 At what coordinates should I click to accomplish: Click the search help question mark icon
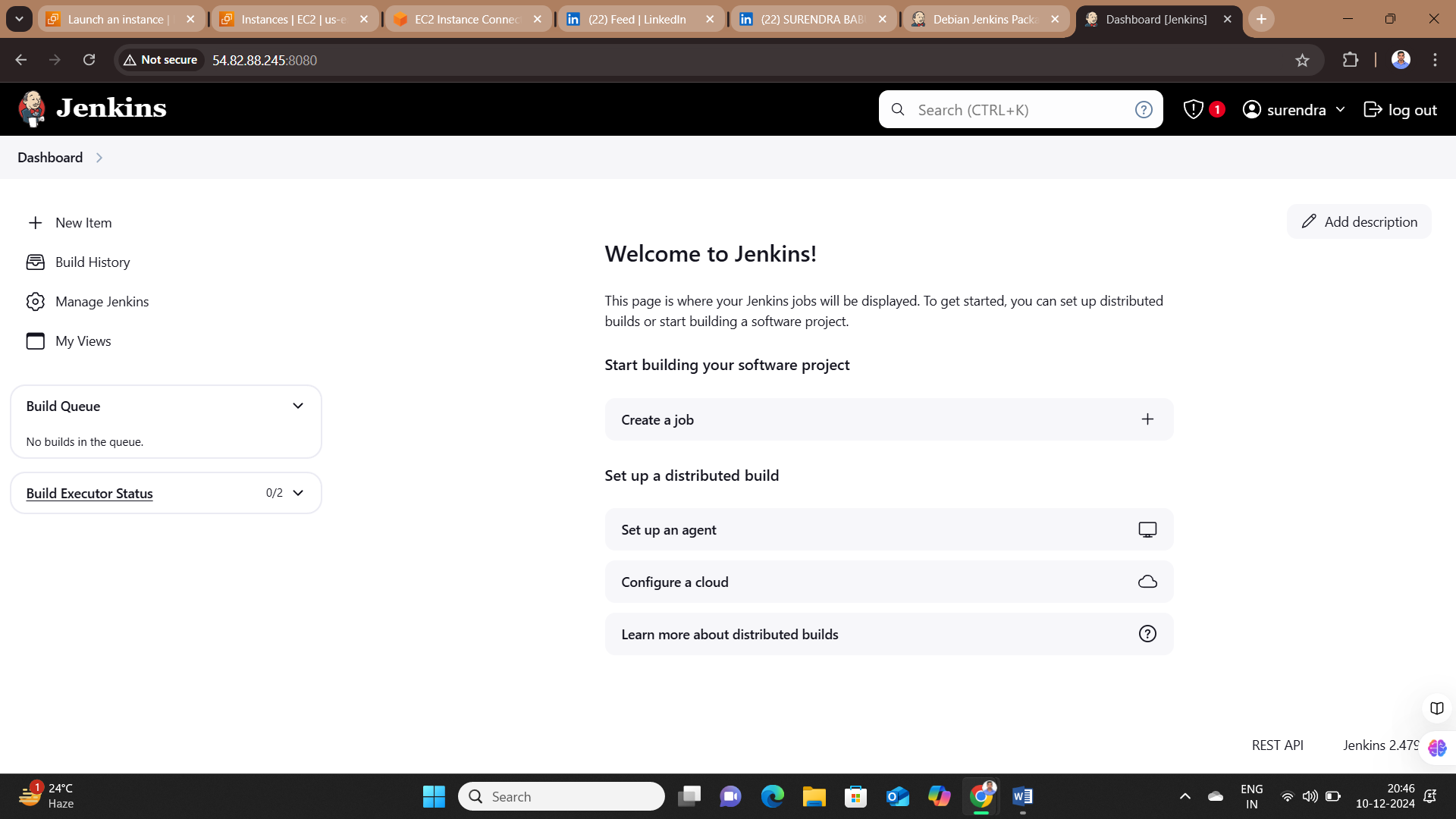coord(1144,110)
